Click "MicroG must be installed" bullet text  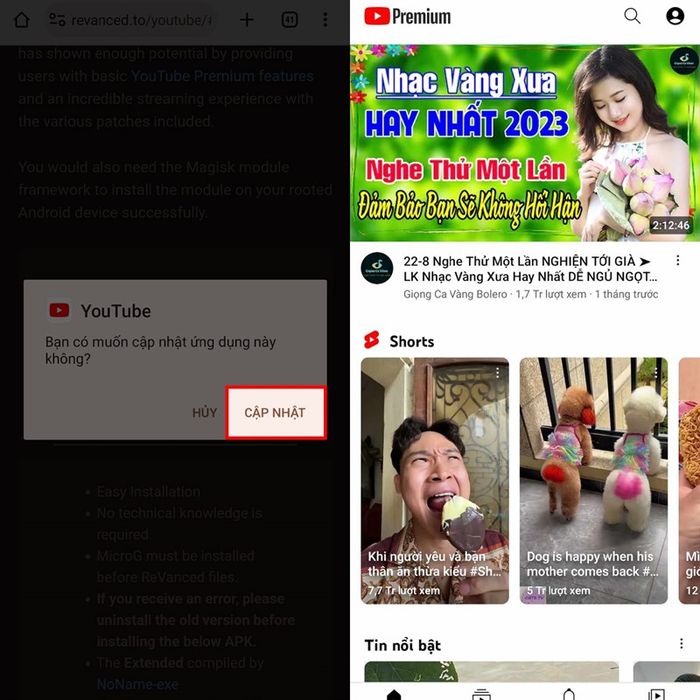pos(175,556)
